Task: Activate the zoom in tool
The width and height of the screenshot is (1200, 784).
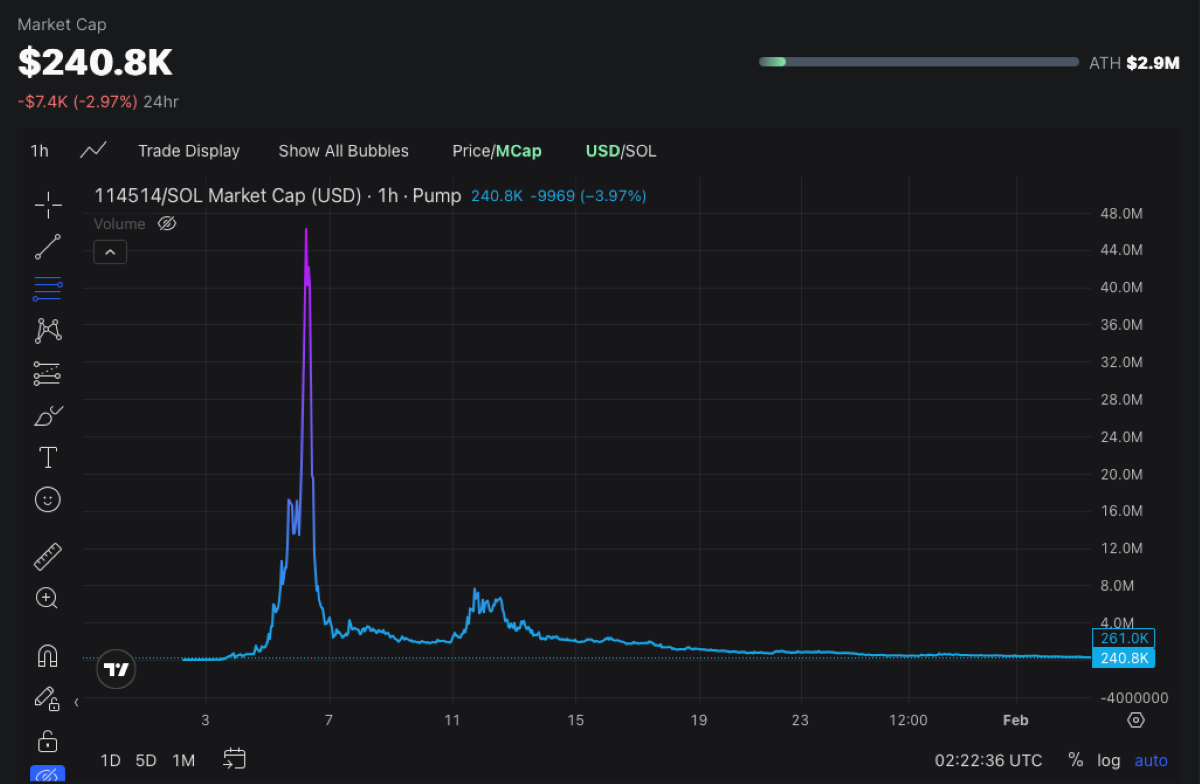Action: [47, 598]
